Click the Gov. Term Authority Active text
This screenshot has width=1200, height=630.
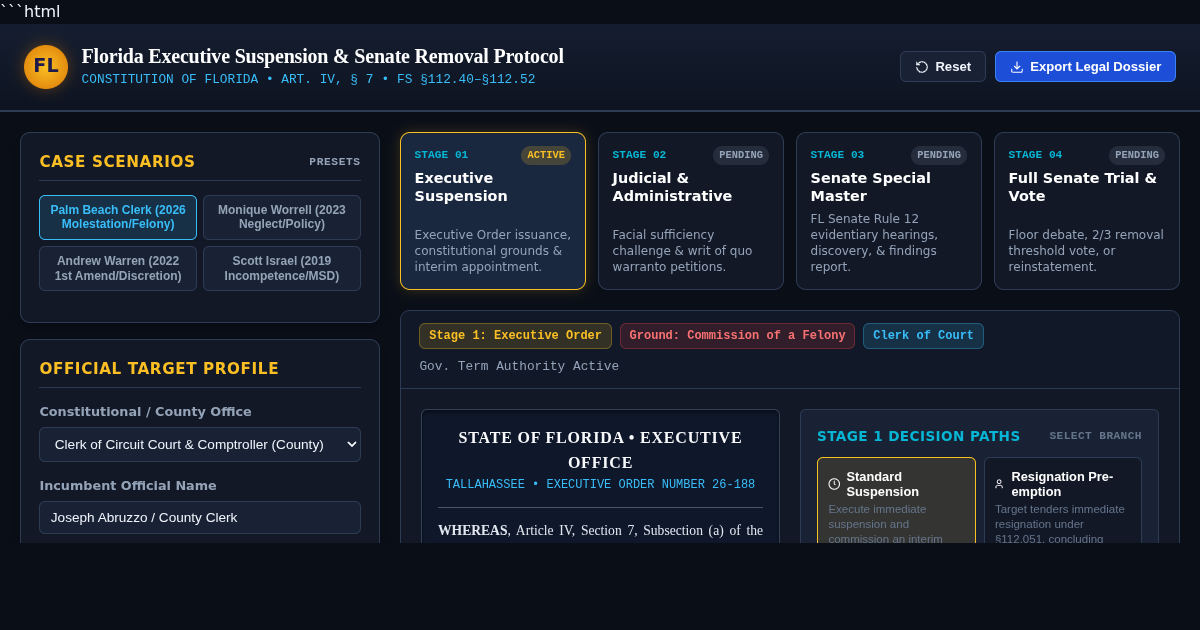click(519, 366)
